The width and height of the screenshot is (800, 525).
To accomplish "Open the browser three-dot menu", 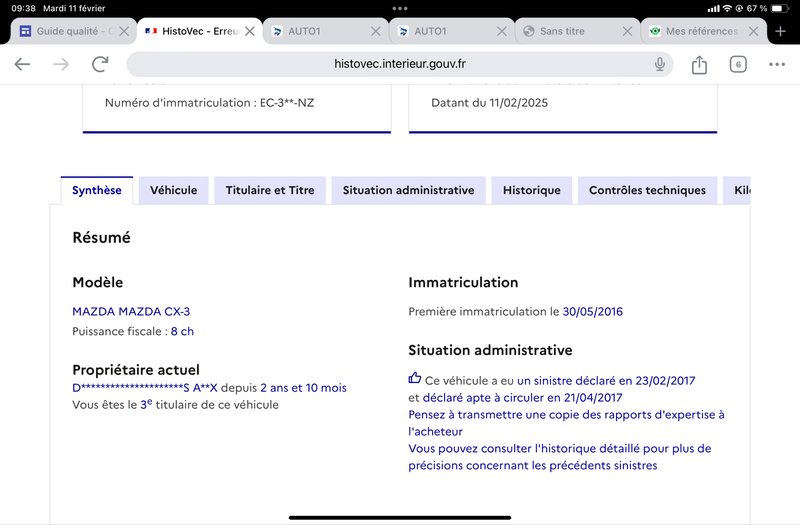I will 777,64.
